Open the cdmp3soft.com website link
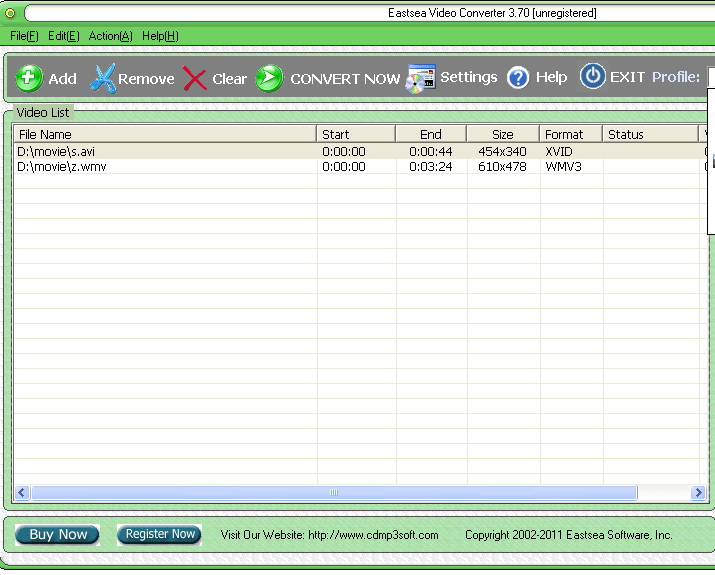Viewport: 715px width, 575px height. click(x=373, y=535)
